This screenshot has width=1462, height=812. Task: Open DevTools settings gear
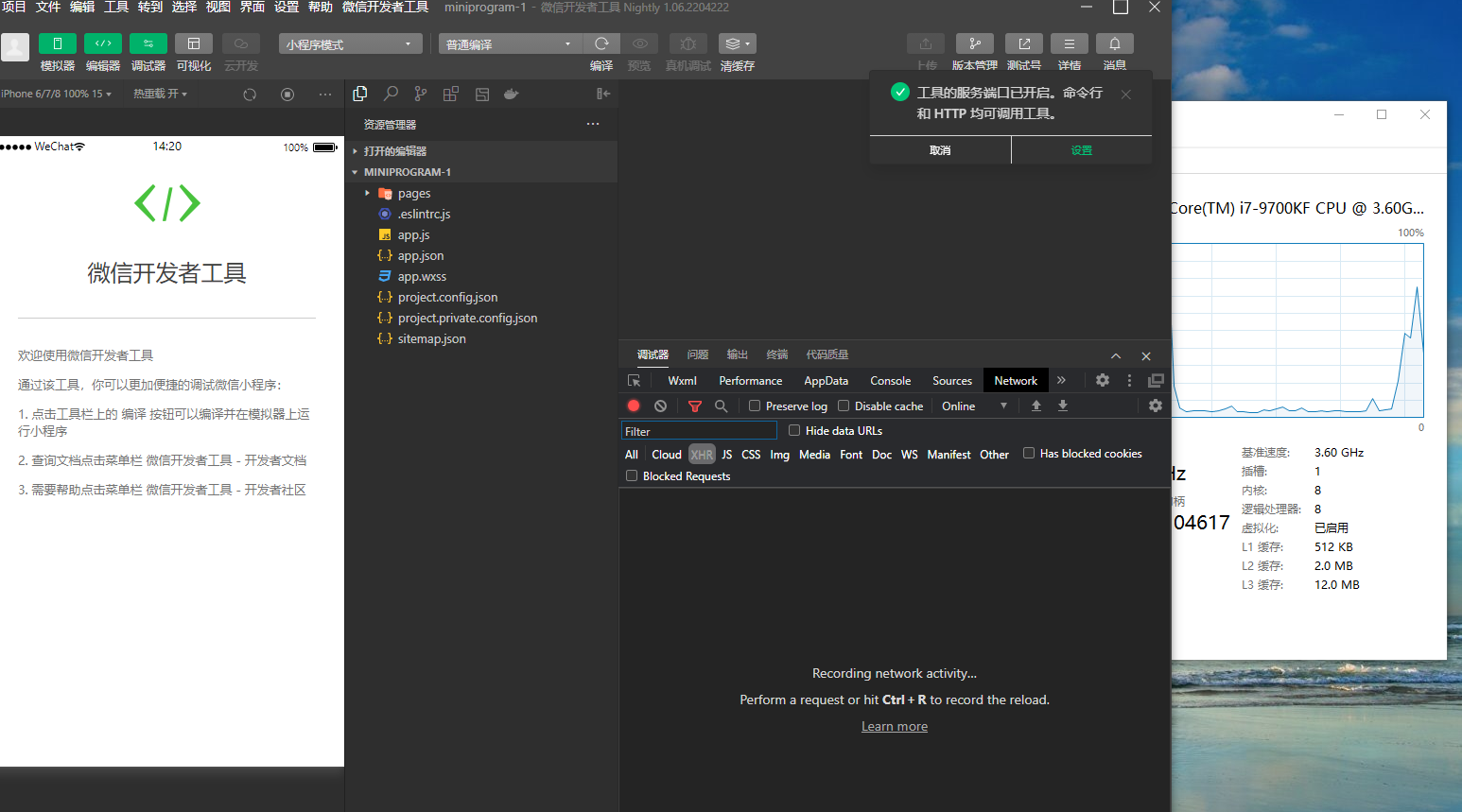point(1103,380)
